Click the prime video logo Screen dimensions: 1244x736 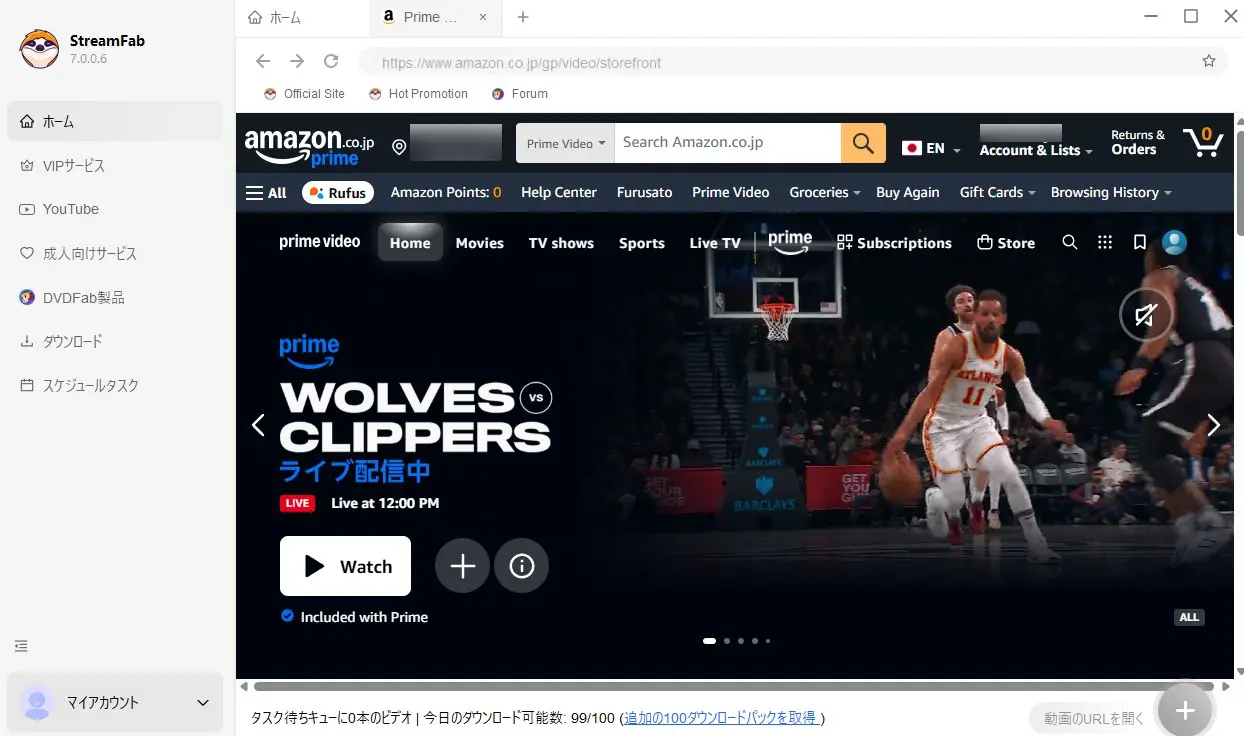320,242
